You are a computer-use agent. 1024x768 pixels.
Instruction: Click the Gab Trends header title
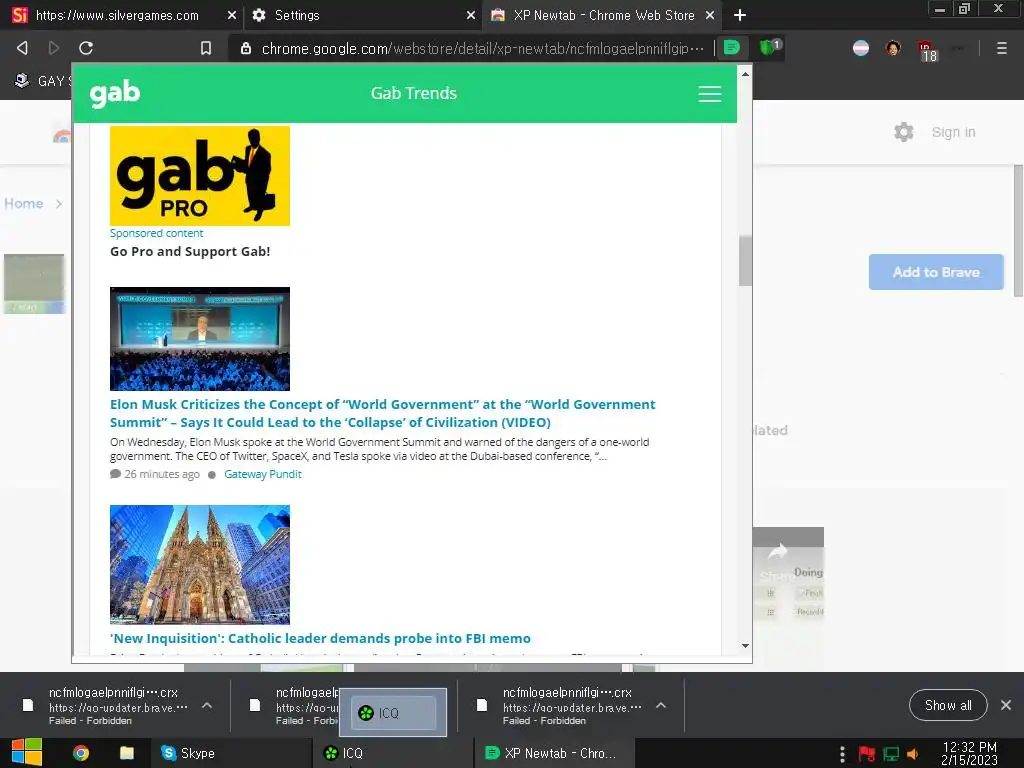tap(413, 93)
